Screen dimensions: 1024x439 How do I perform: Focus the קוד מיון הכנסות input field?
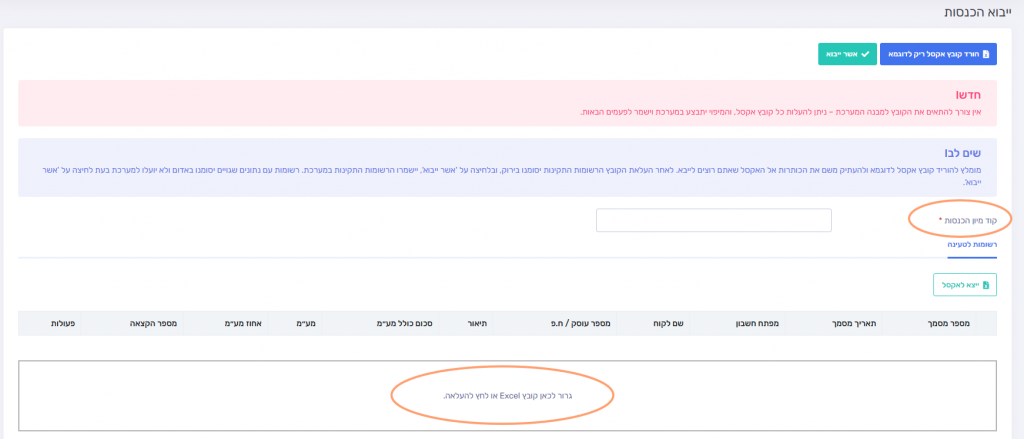[713, 220]
